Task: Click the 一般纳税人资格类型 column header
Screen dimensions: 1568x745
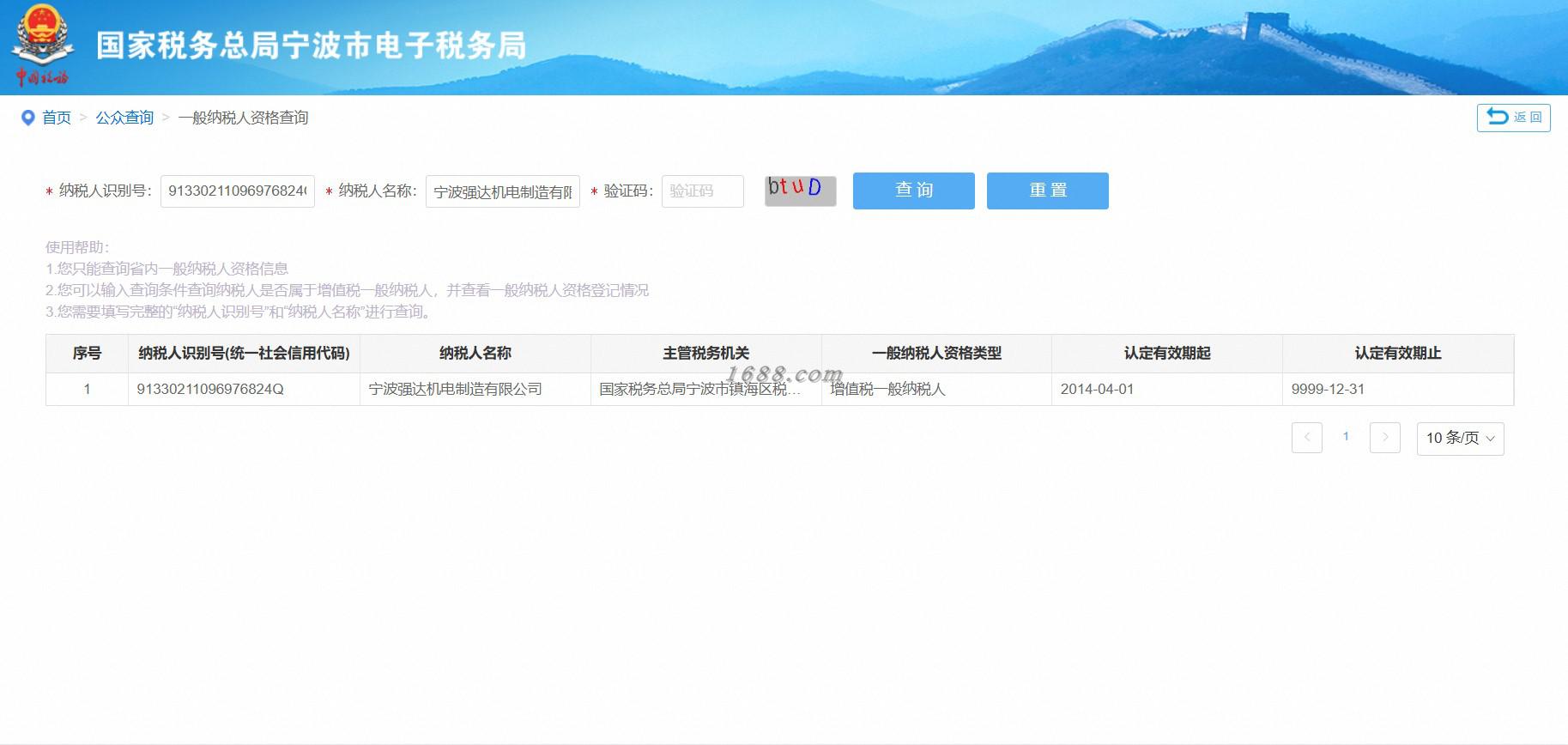Action: coord(936,354)
